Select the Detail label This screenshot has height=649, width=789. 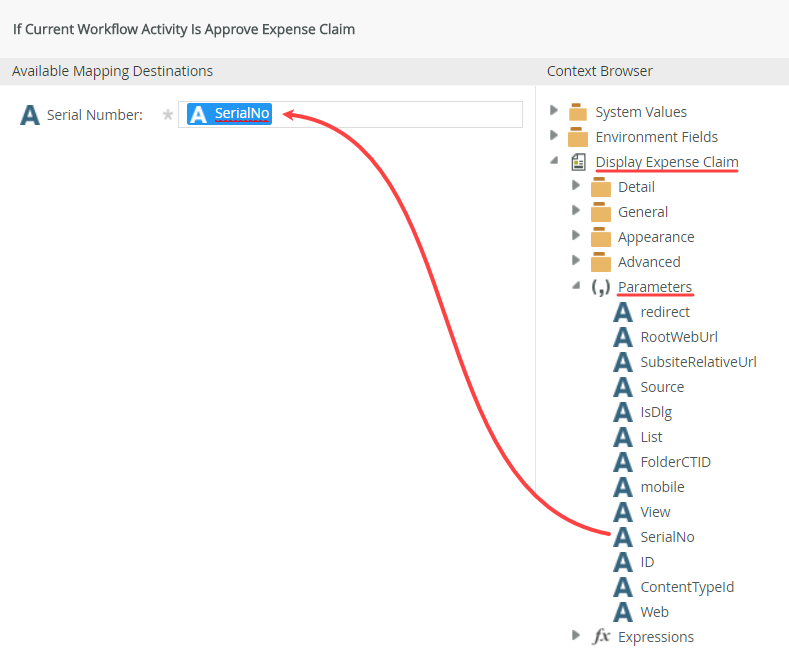point(636,187)
